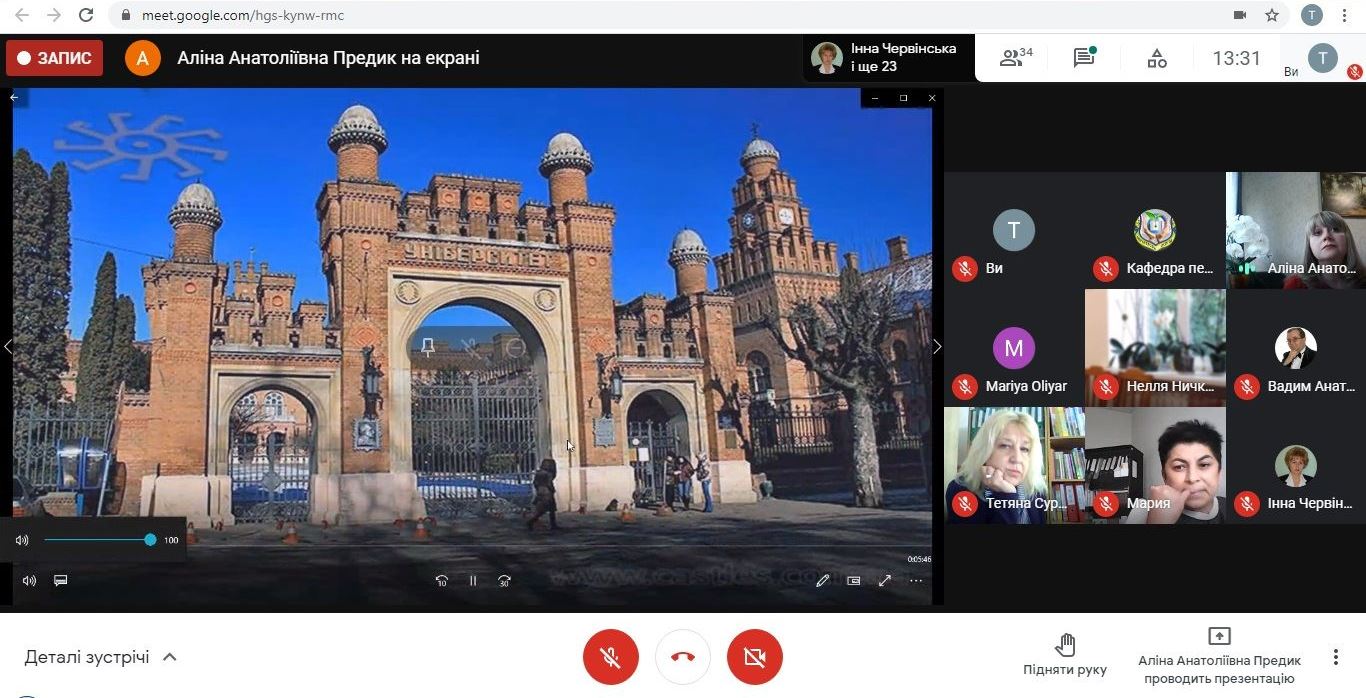Click the Інна Червінська speaker tile
1366x698 pixels.
coord(888,58)
